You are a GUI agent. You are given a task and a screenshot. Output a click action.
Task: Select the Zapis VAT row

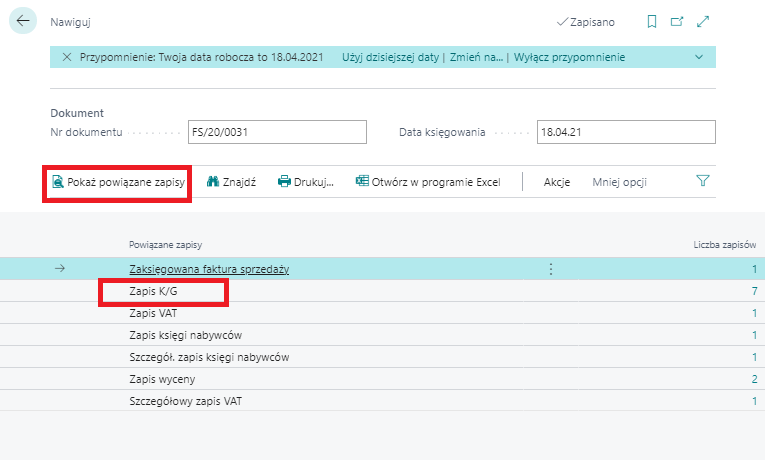pyautogui.click(x=382, y=313)
